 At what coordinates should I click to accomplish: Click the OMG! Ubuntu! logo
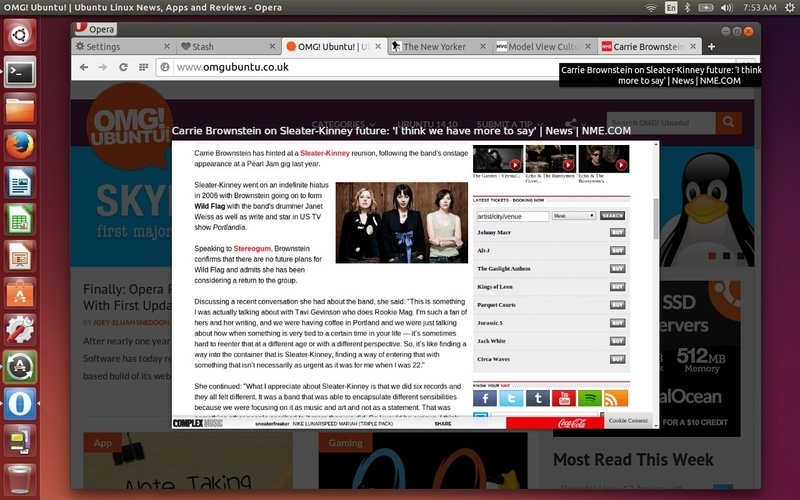tap(129, 126)
